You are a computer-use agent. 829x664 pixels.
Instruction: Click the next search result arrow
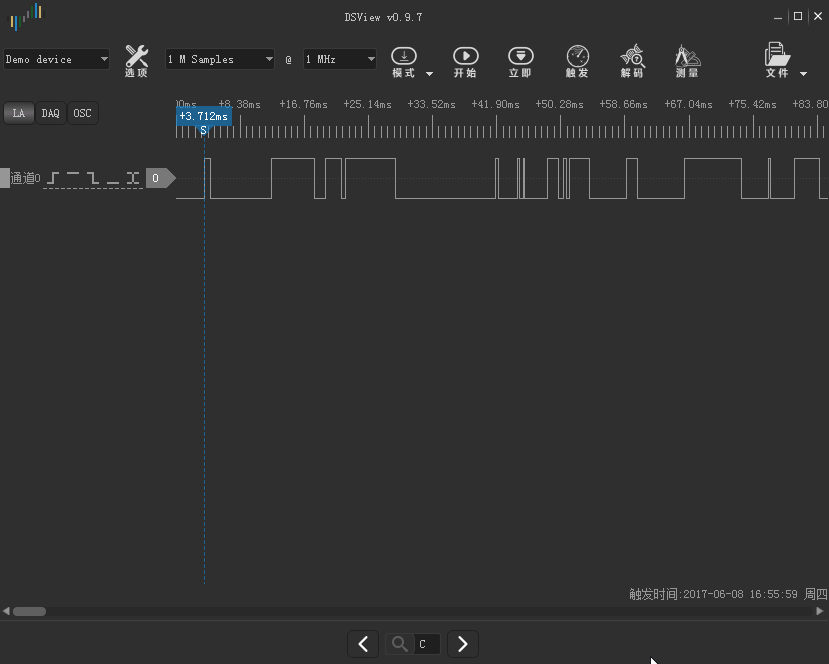point(462,644)
